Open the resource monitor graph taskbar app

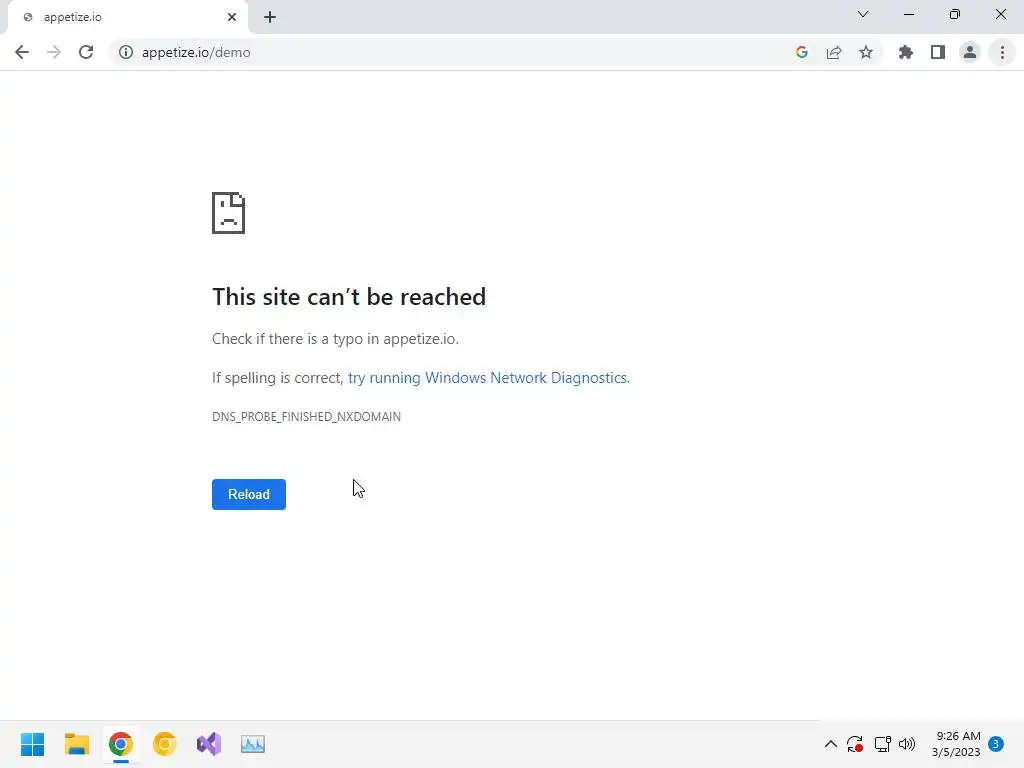(x=253, y=744)
